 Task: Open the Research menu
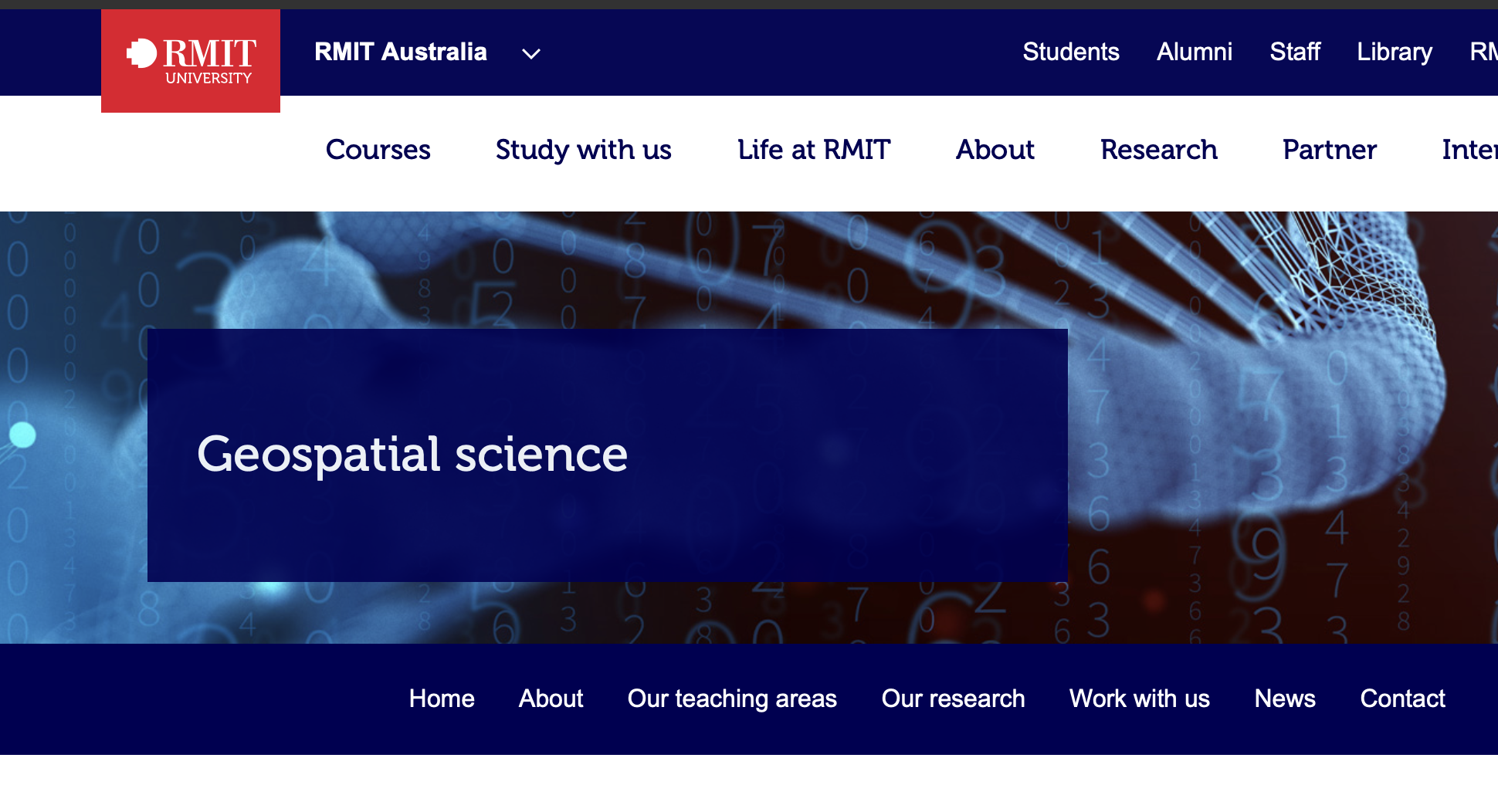pos(1159,150)
